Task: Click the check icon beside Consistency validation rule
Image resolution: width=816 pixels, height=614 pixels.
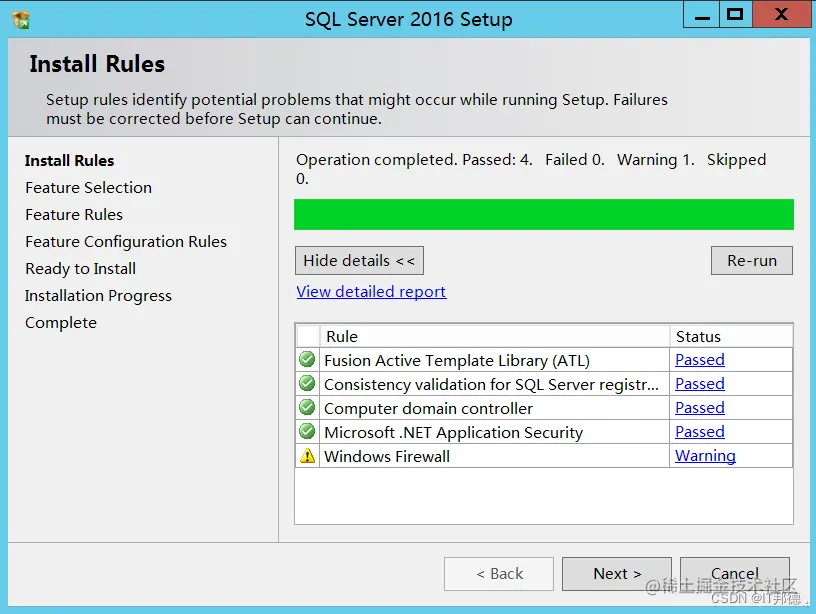Action: 307,383
